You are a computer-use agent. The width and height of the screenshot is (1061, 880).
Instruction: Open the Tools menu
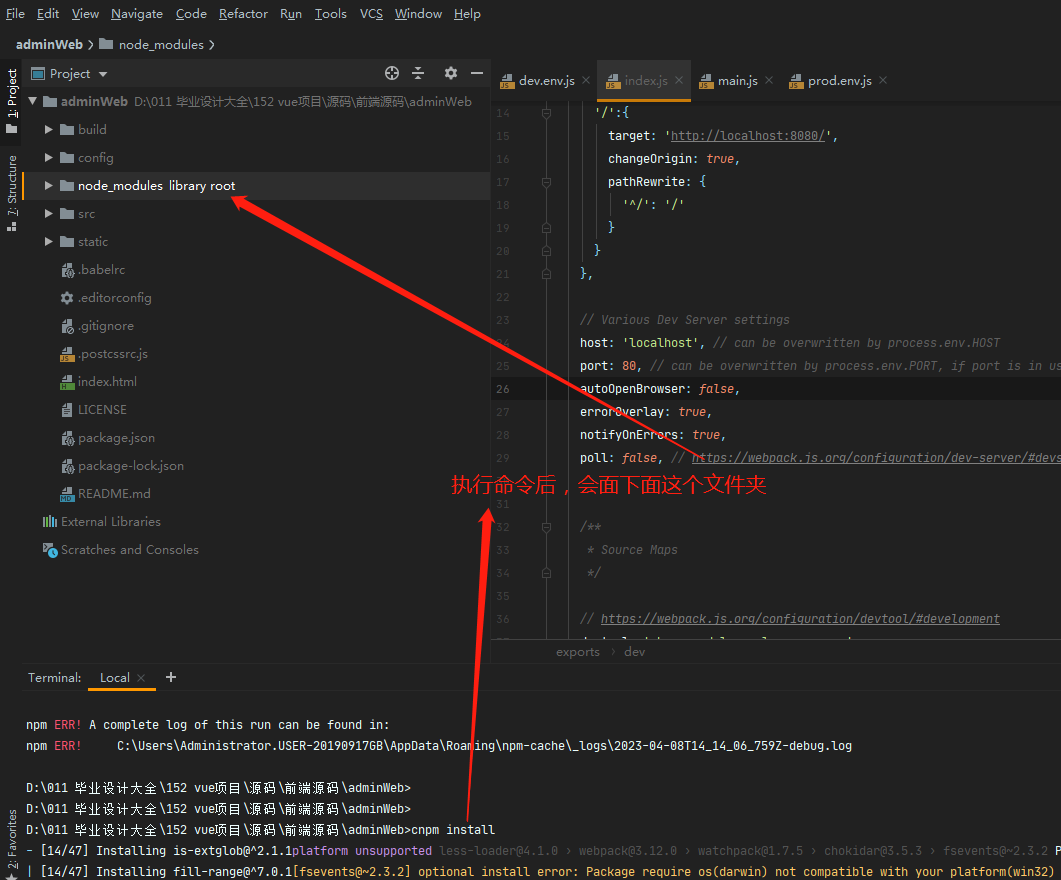pyautogui.click(x=330, y=14)
